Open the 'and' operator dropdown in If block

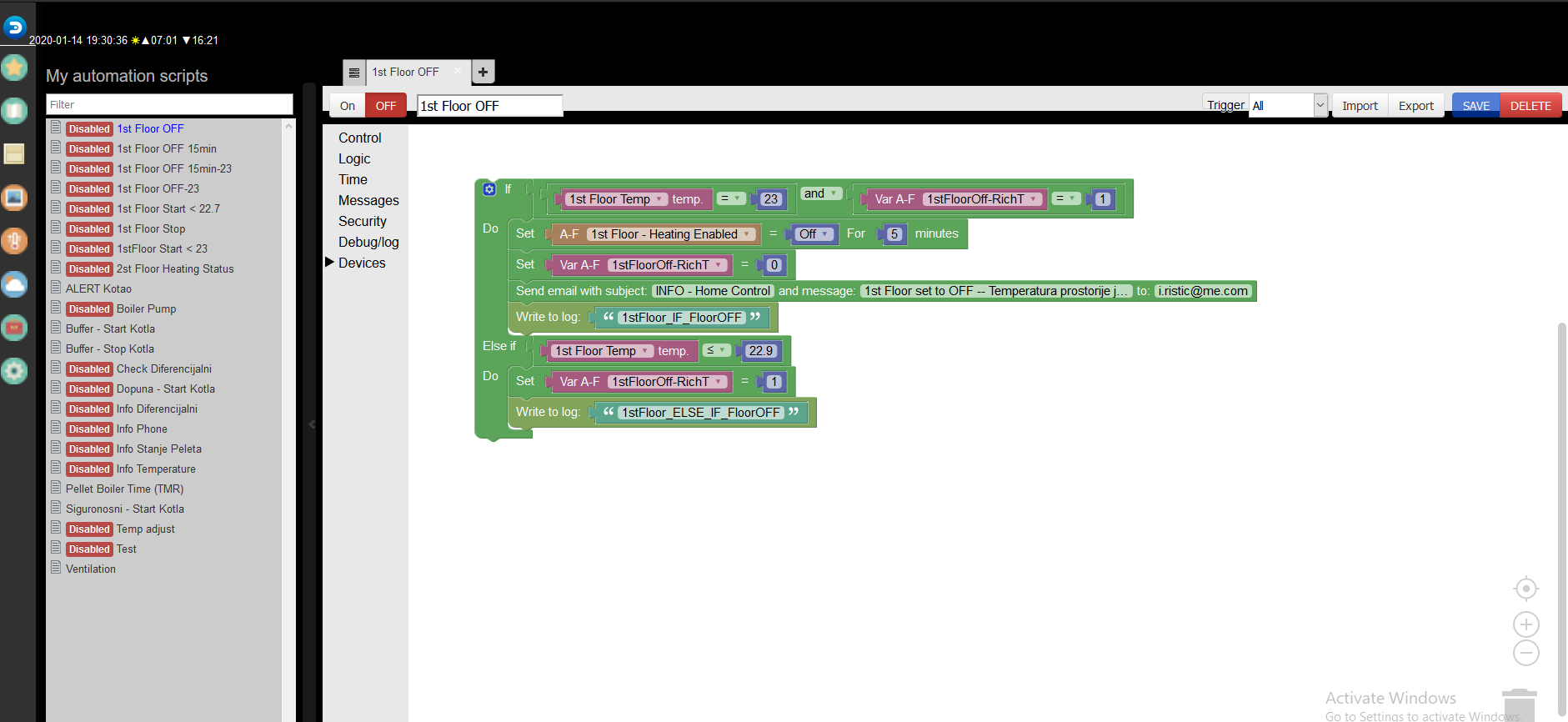tap(820, 193)
